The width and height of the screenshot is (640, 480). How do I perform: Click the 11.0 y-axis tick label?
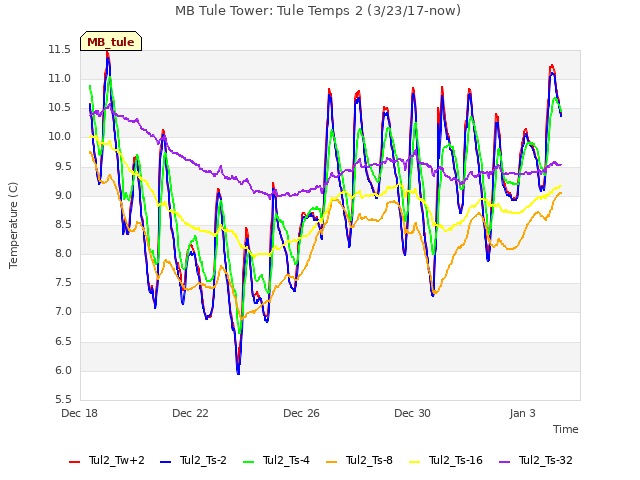click(60, 79)
